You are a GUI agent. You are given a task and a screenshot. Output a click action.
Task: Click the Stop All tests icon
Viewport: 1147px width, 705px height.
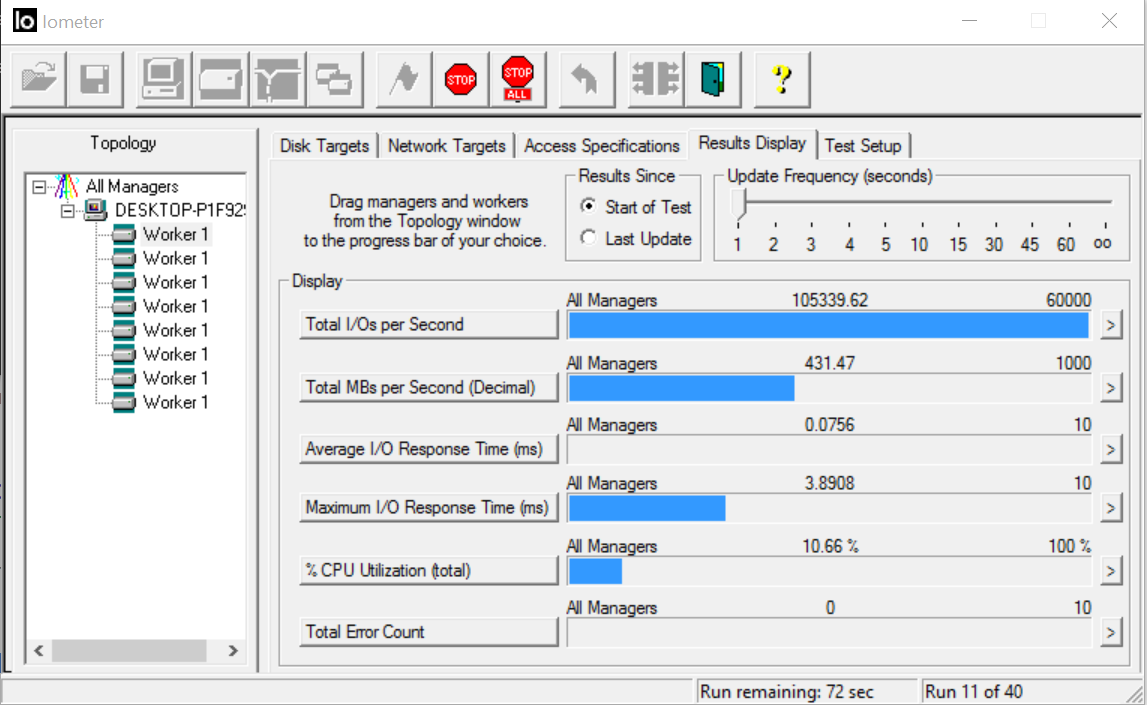point(517,79)
